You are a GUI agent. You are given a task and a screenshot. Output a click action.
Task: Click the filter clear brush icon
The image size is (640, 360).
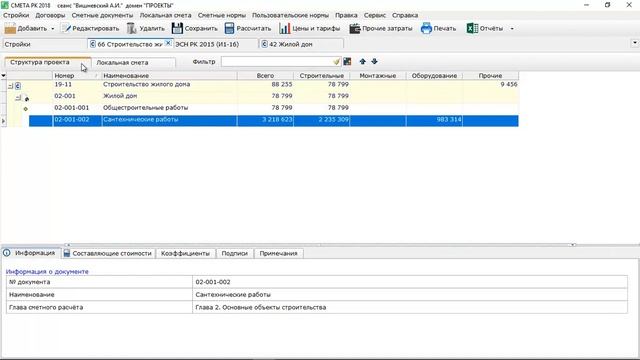tap(336, 62)
